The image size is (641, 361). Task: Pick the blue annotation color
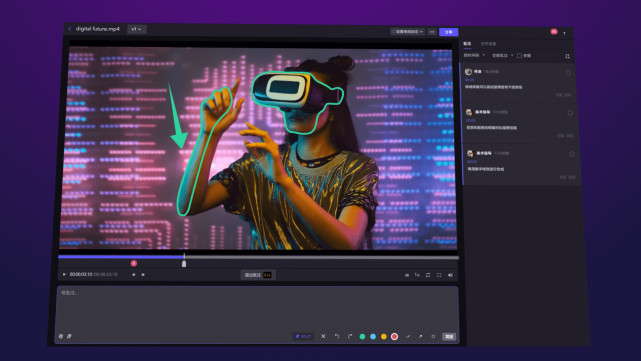[373, 336]
